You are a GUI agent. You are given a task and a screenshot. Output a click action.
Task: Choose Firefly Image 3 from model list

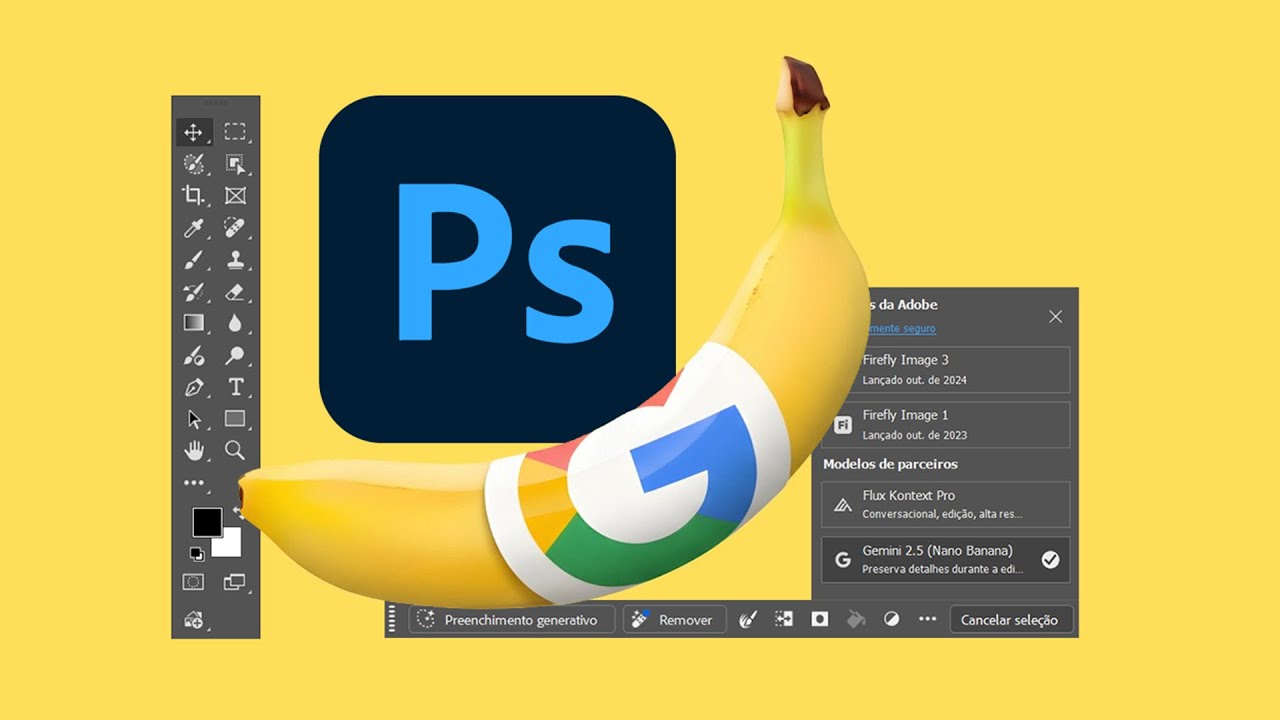coord(945,369)
